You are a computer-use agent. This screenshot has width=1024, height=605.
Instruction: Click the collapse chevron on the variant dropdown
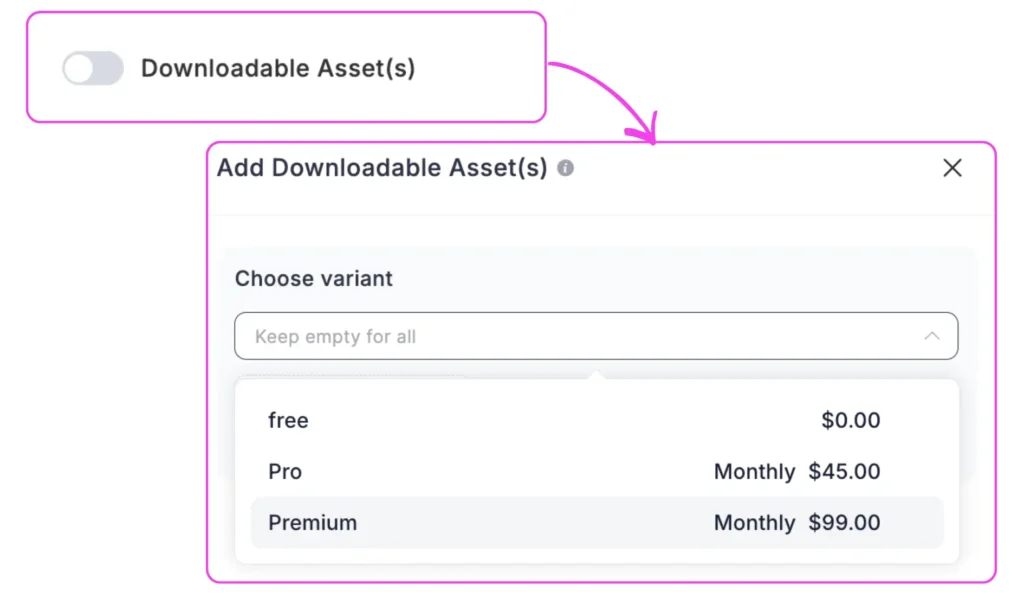pyautogui.click(x=932, y=336)
